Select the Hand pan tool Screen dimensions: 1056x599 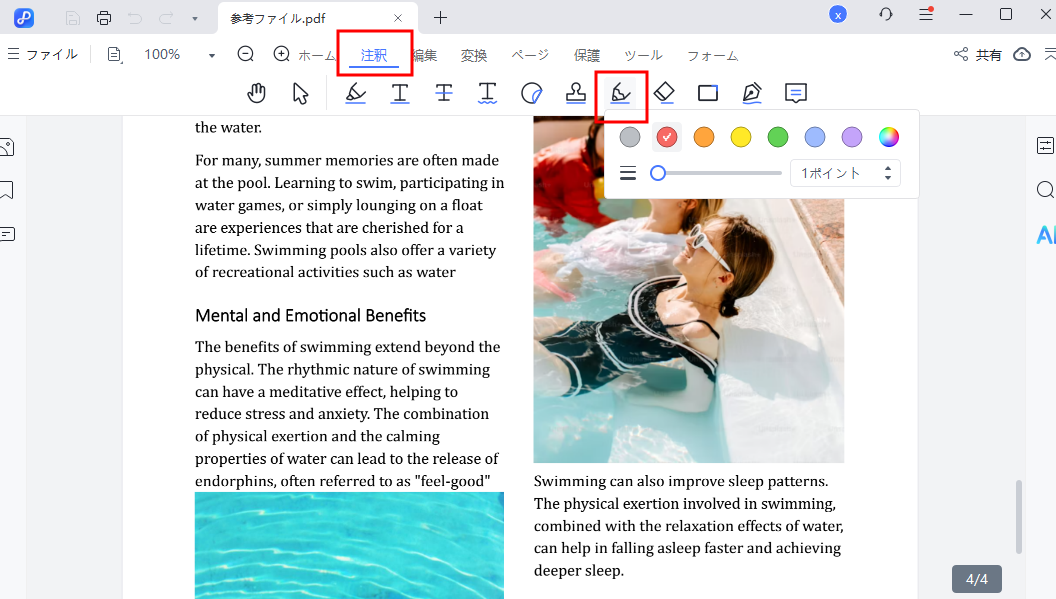pyautogui.click(x=257, y=93)
